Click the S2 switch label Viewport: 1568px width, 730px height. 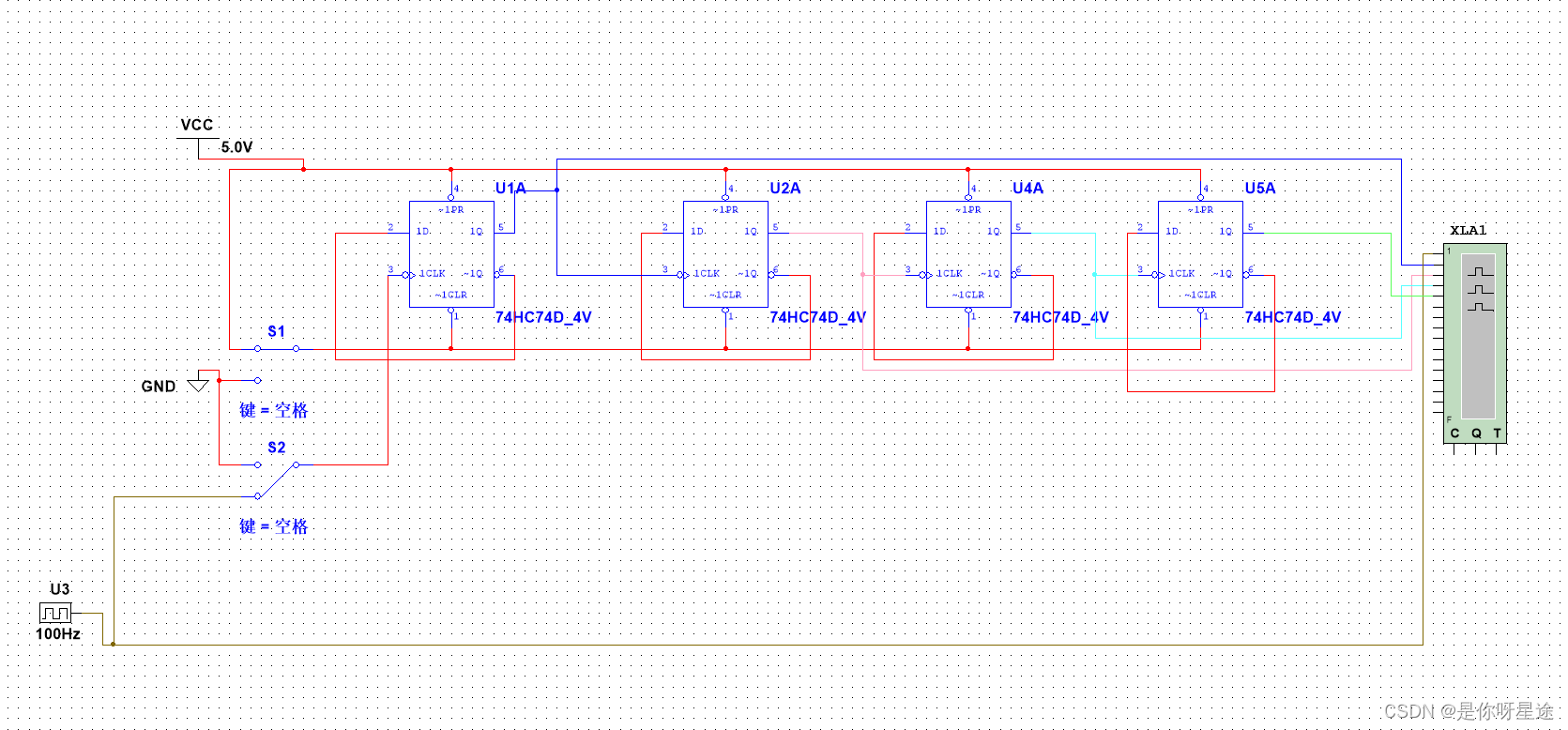(276, 448)
